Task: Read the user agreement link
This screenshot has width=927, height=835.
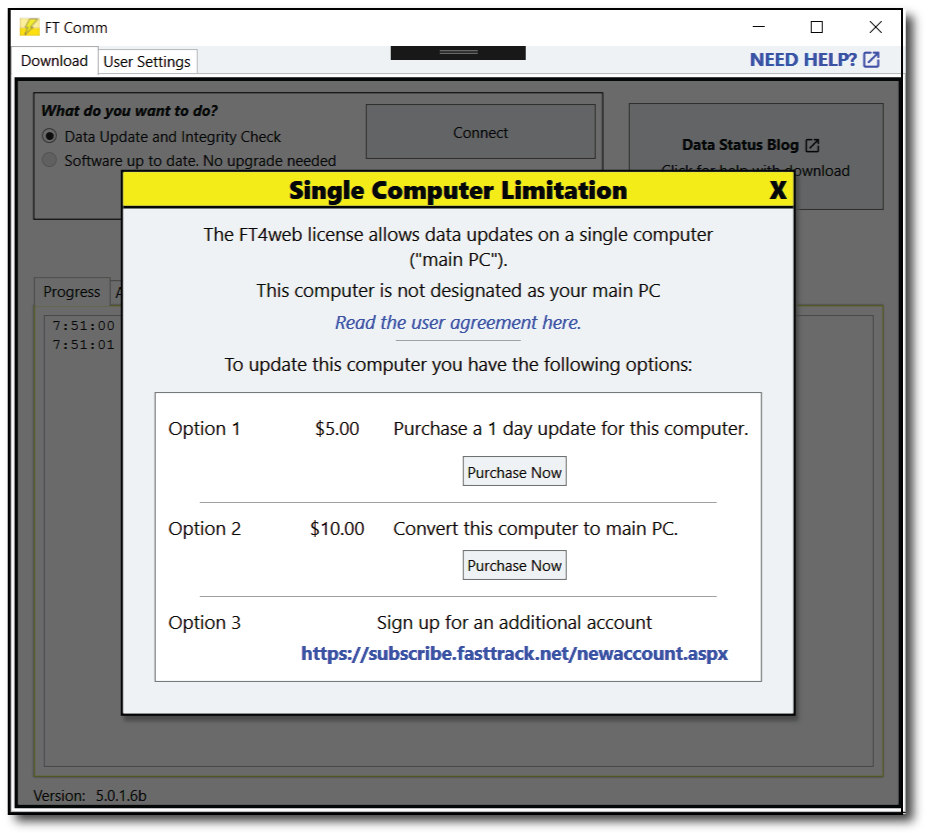Action: [x=458, y=322]
